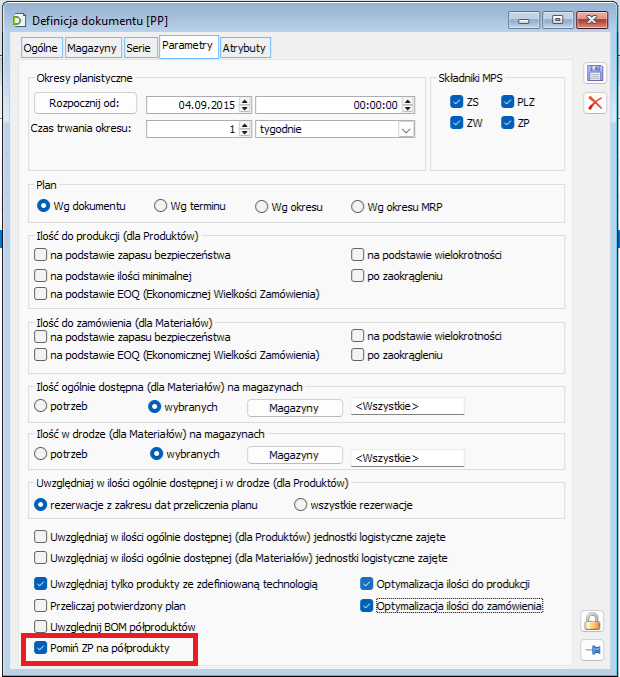Select 'potrzeb' for quantity in transit
Screen dimensions: 620x677
click(x=41, y=454)
